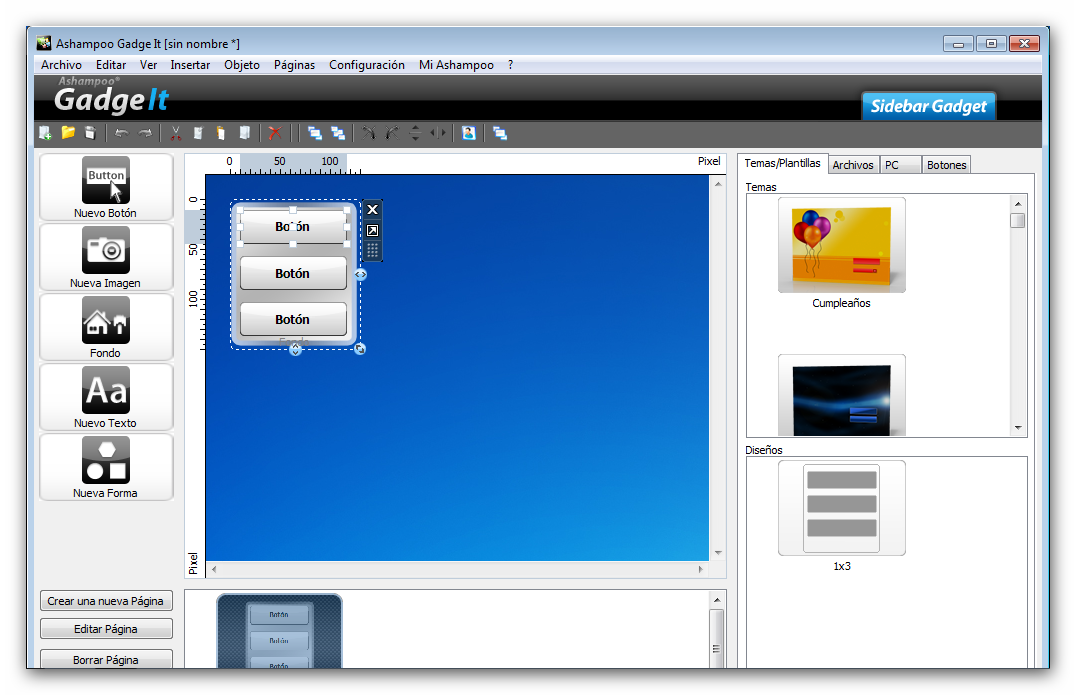
Task: Click the gadget bottom height handle
Action: (295, 350)
